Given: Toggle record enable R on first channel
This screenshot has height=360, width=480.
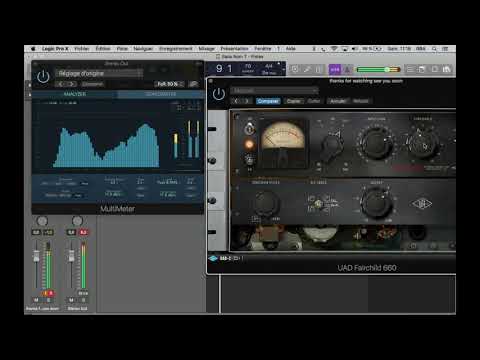Looking at the screenshot, I should (51, 293).
